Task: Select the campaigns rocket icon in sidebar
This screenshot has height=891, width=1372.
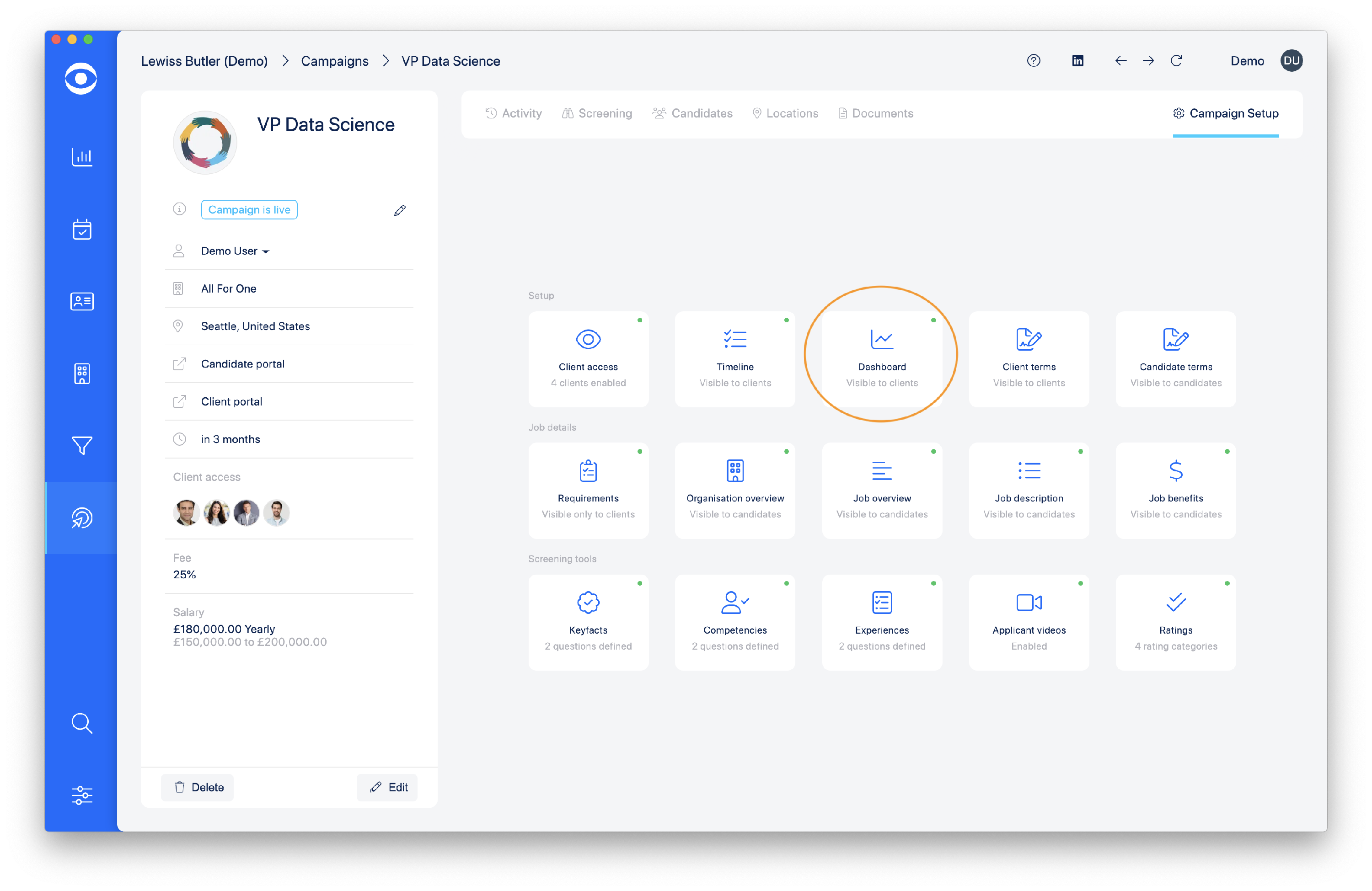Action: 81,518
